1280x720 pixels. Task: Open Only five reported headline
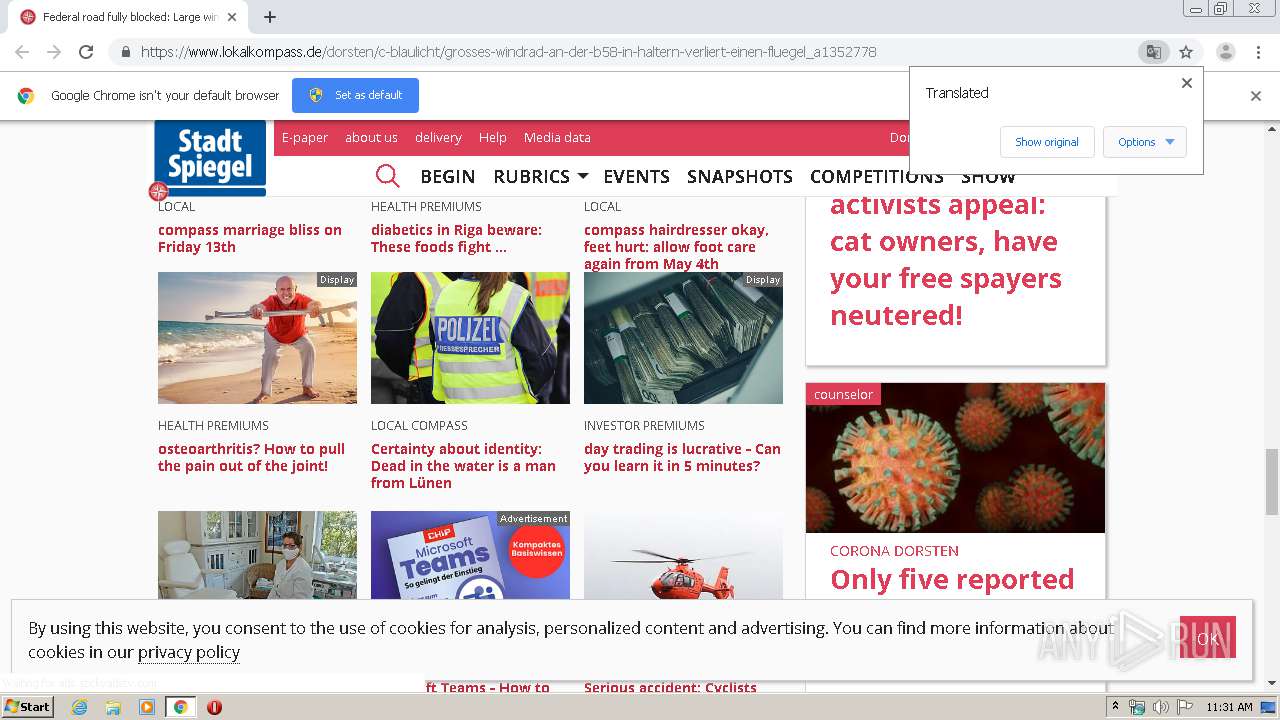(x=952, y=580)
